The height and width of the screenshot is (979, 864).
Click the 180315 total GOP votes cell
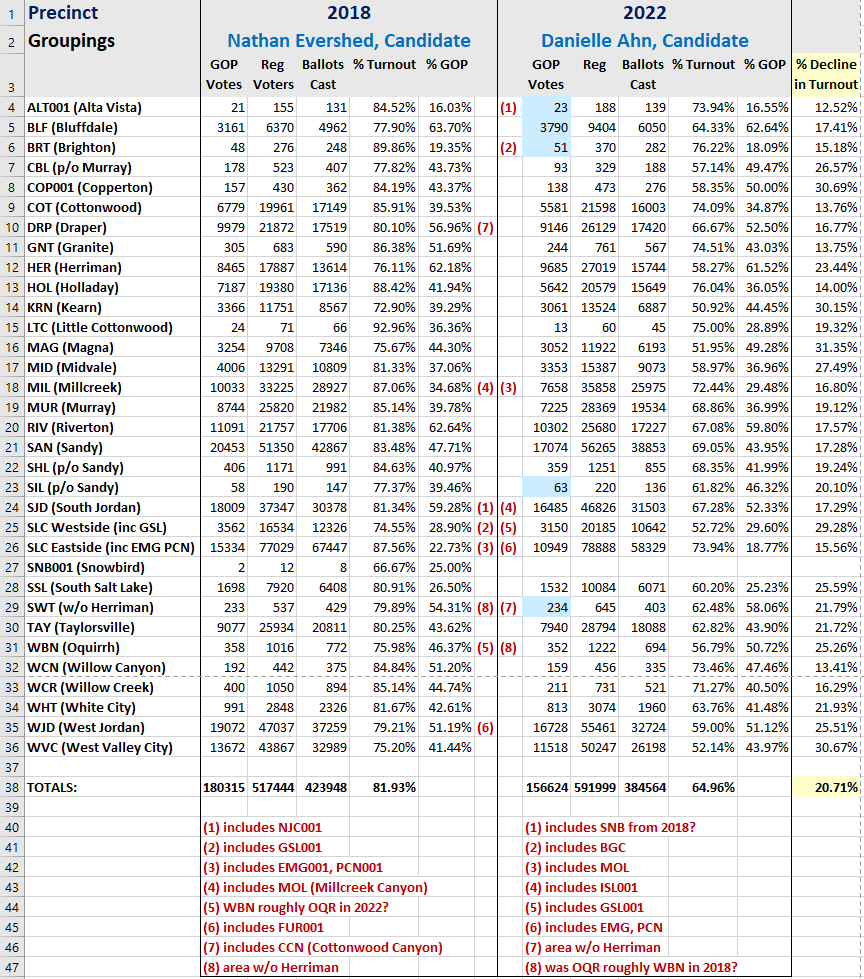(x=224, y=787)
